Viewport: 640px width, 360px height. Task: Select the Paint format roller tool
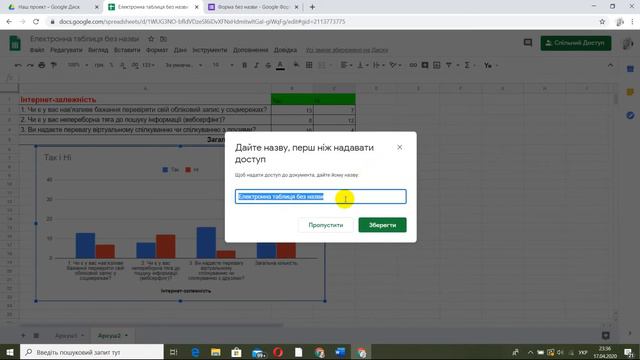click(x=53, y=65)
